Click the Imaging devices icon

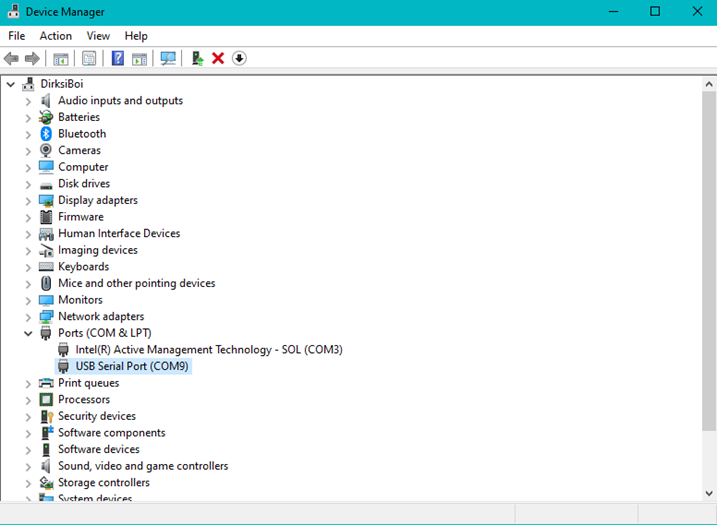[x=46, y=250]
